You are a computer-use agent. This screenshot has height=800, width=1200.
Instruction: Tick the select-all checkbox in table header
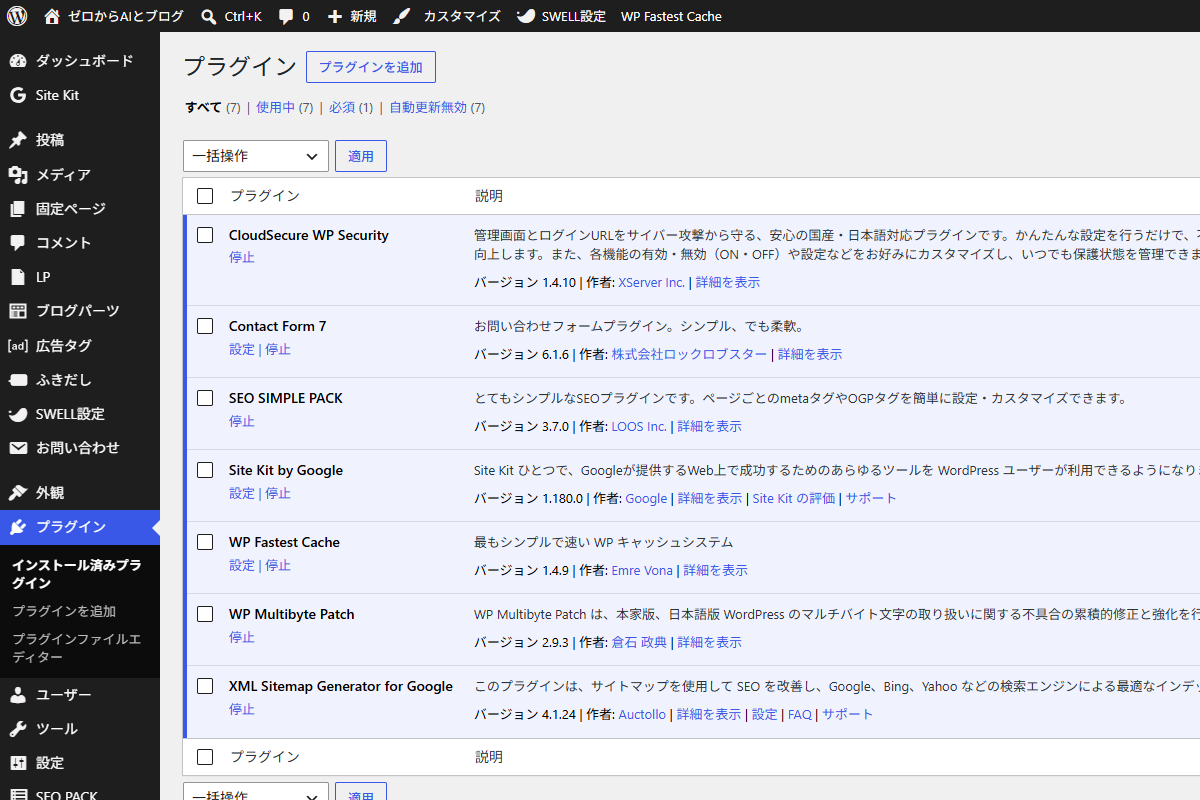tap(205, 196)
